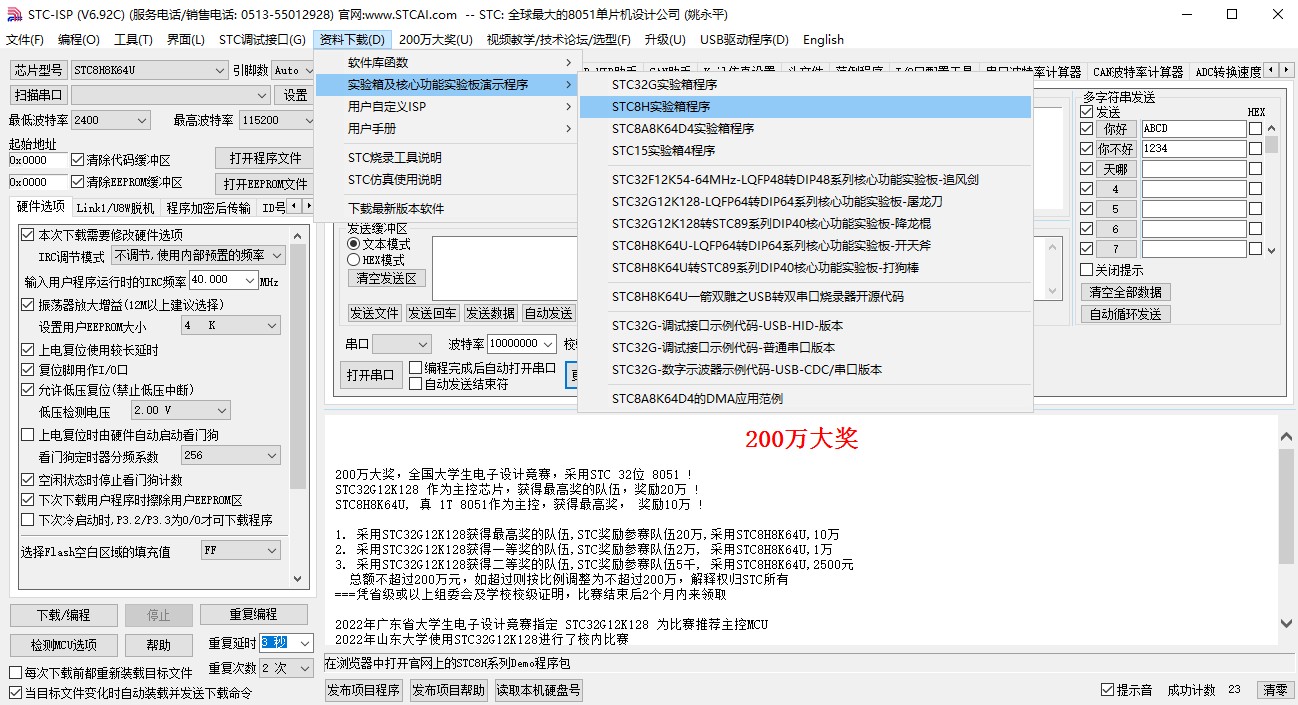Open the 编程(O) menu
Screen dimensions: 1298x705
coord(79,40)
